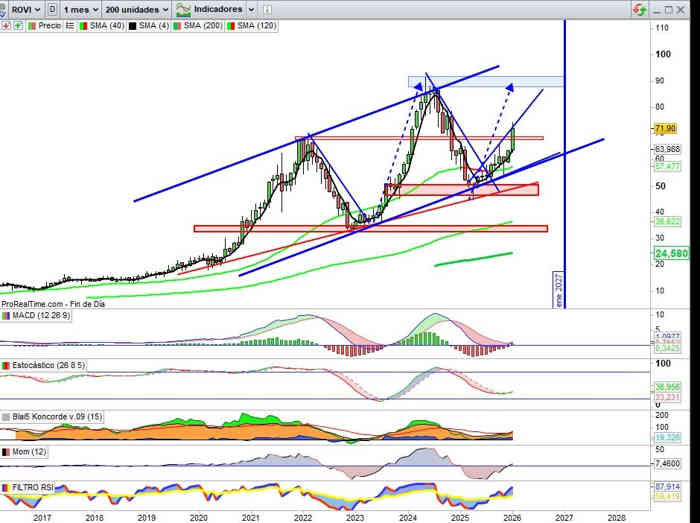Click the SMA (40) legend label
The image size is (700, 523).
pyautogui.click(x=104, y=26)
